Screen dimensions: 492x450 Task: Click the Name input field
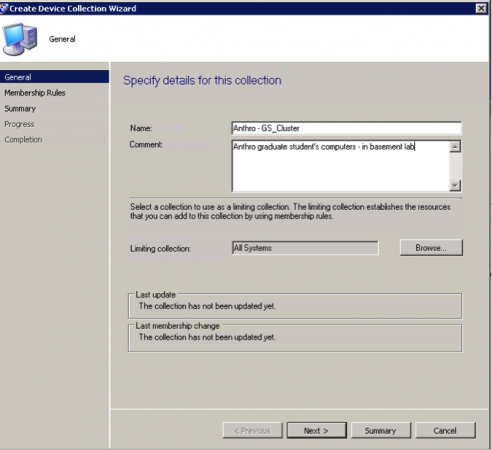coord(346,128)
